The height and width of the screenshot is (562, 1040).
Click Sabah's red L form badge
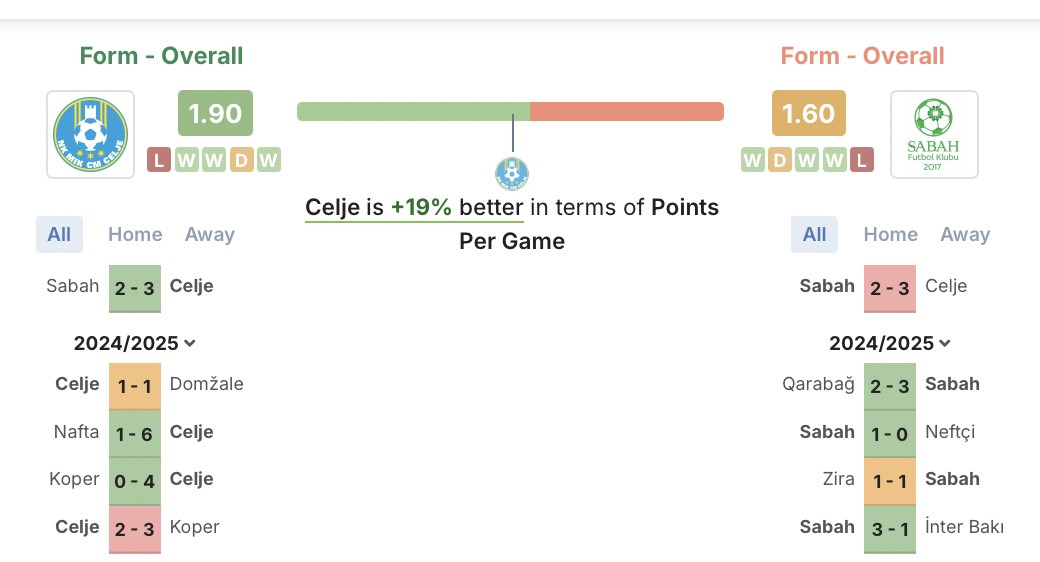[x=862, y=160]
